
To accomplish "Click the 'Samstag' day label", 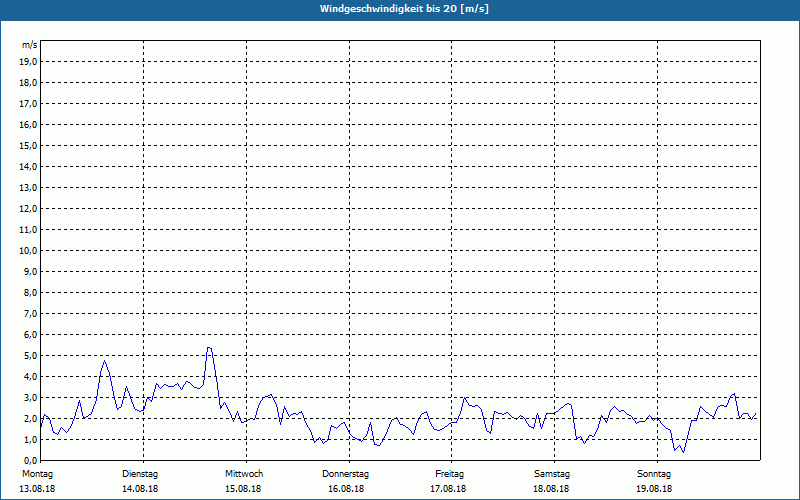I will click(552, 474).
